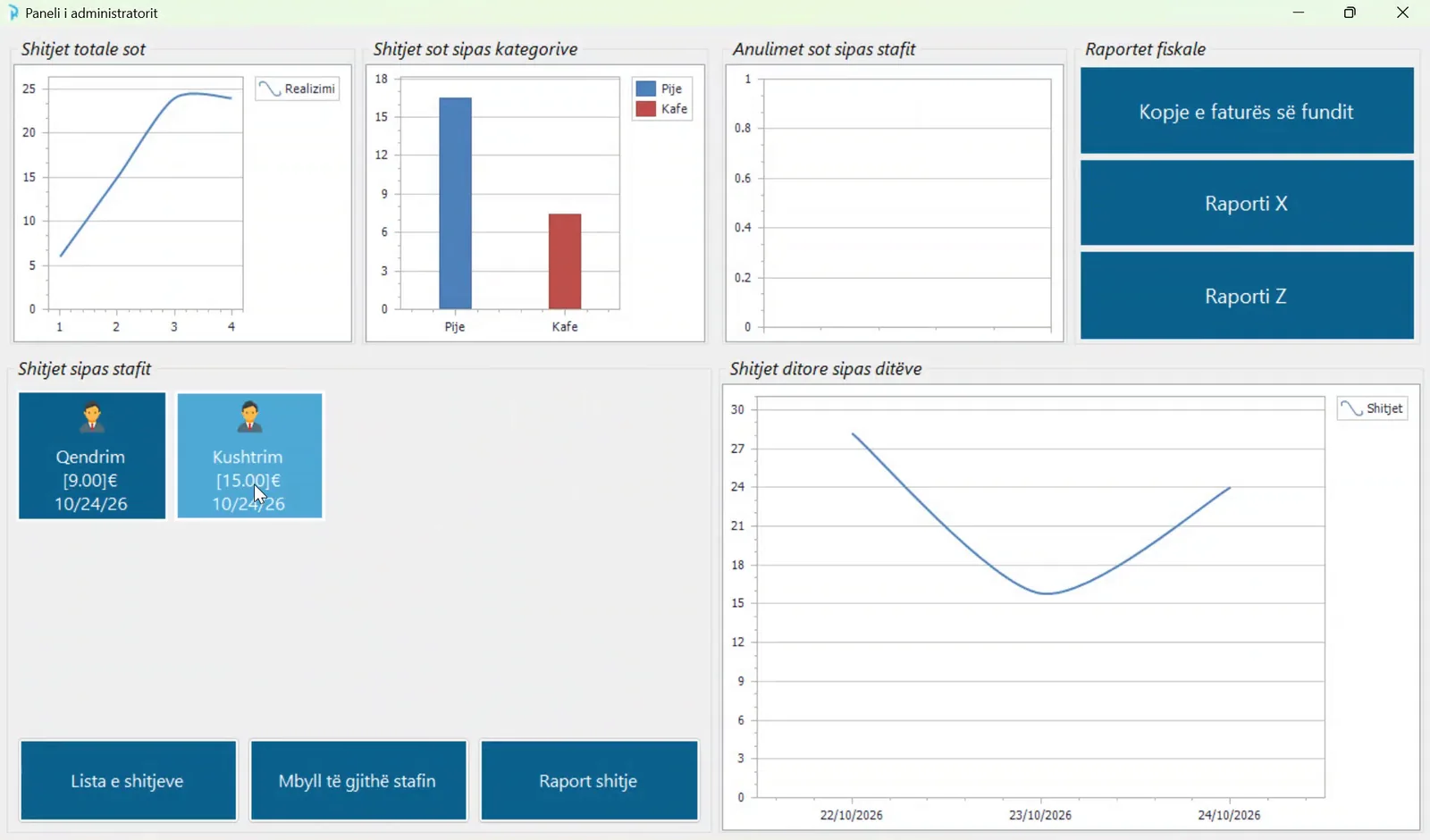Click the app logo in title bar
This screenshot has width=1430, height=840.
[13, 13]
